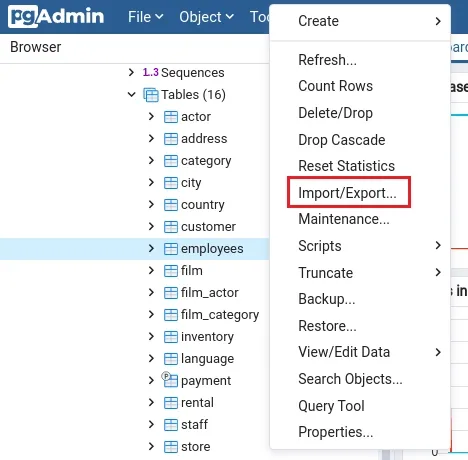Screen dimensions: 468x460
Task: Select the Sequences tree label
Action: 193,73
